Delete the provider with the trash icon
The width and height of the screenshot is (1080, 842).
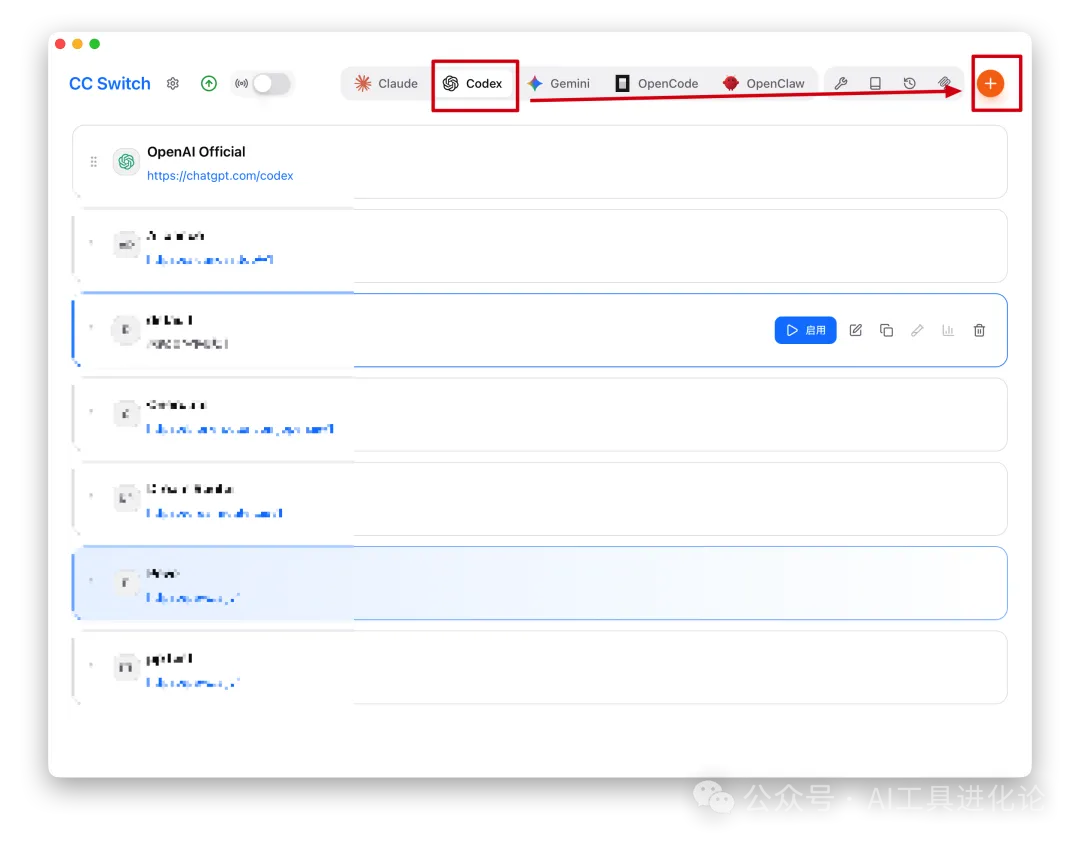tap(979, 330)
